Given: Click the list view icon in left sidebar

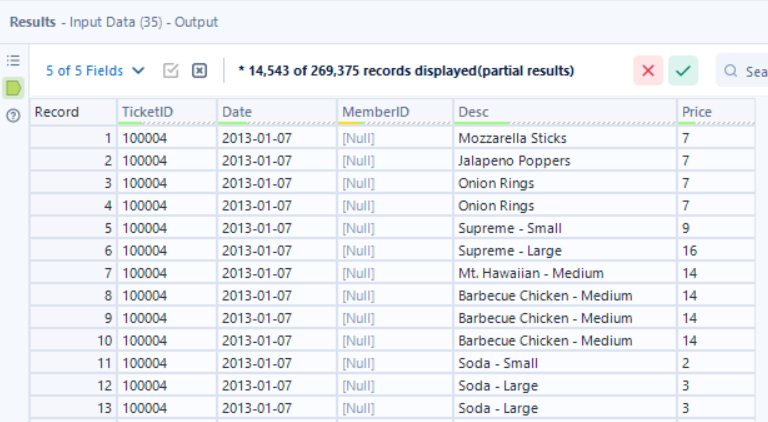Looking at the screenshot, I should point(14,61).
